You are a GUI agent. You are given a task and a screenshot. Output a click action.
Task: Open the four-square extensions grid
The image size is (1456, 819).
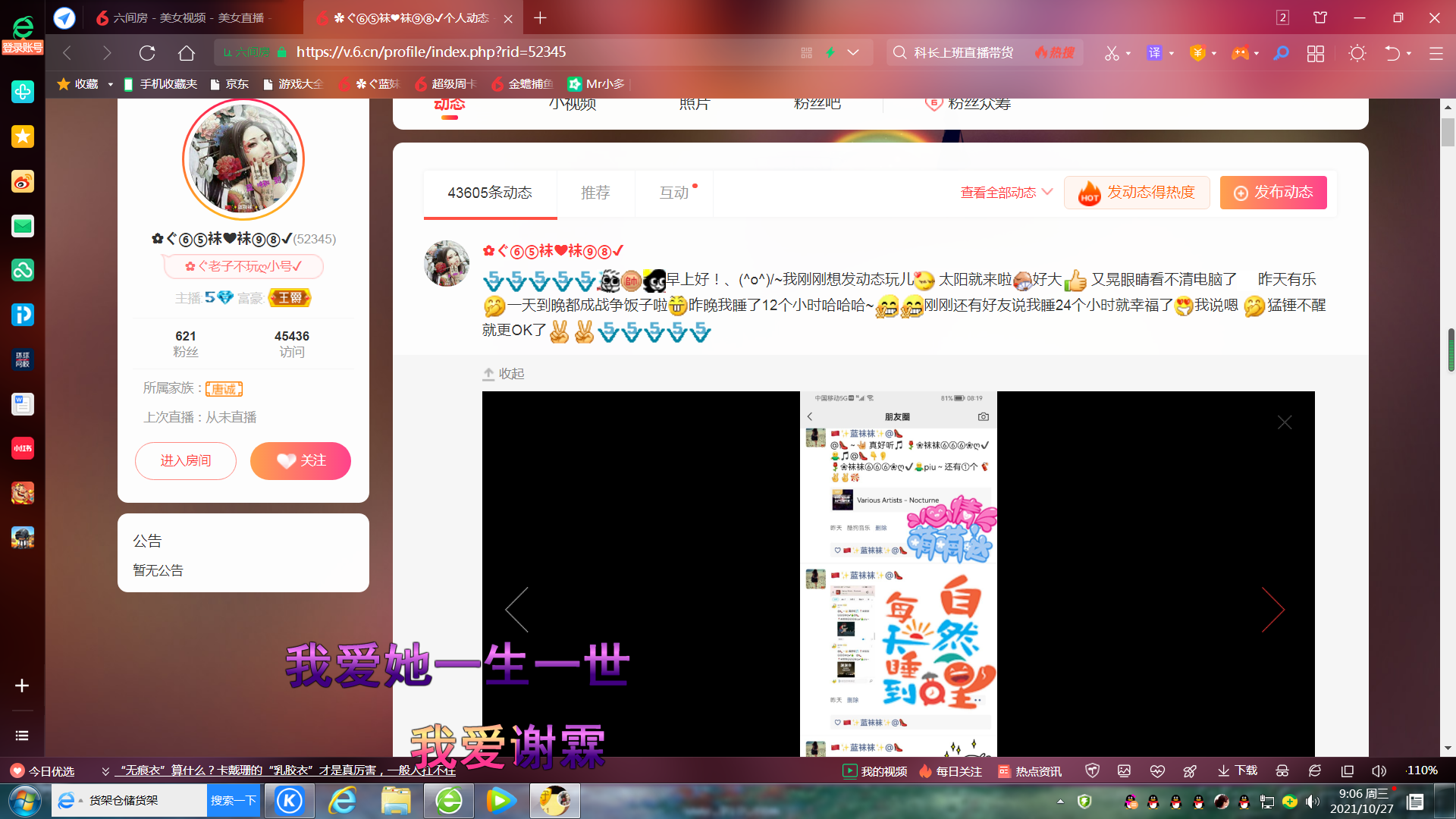click(1316, 52)
